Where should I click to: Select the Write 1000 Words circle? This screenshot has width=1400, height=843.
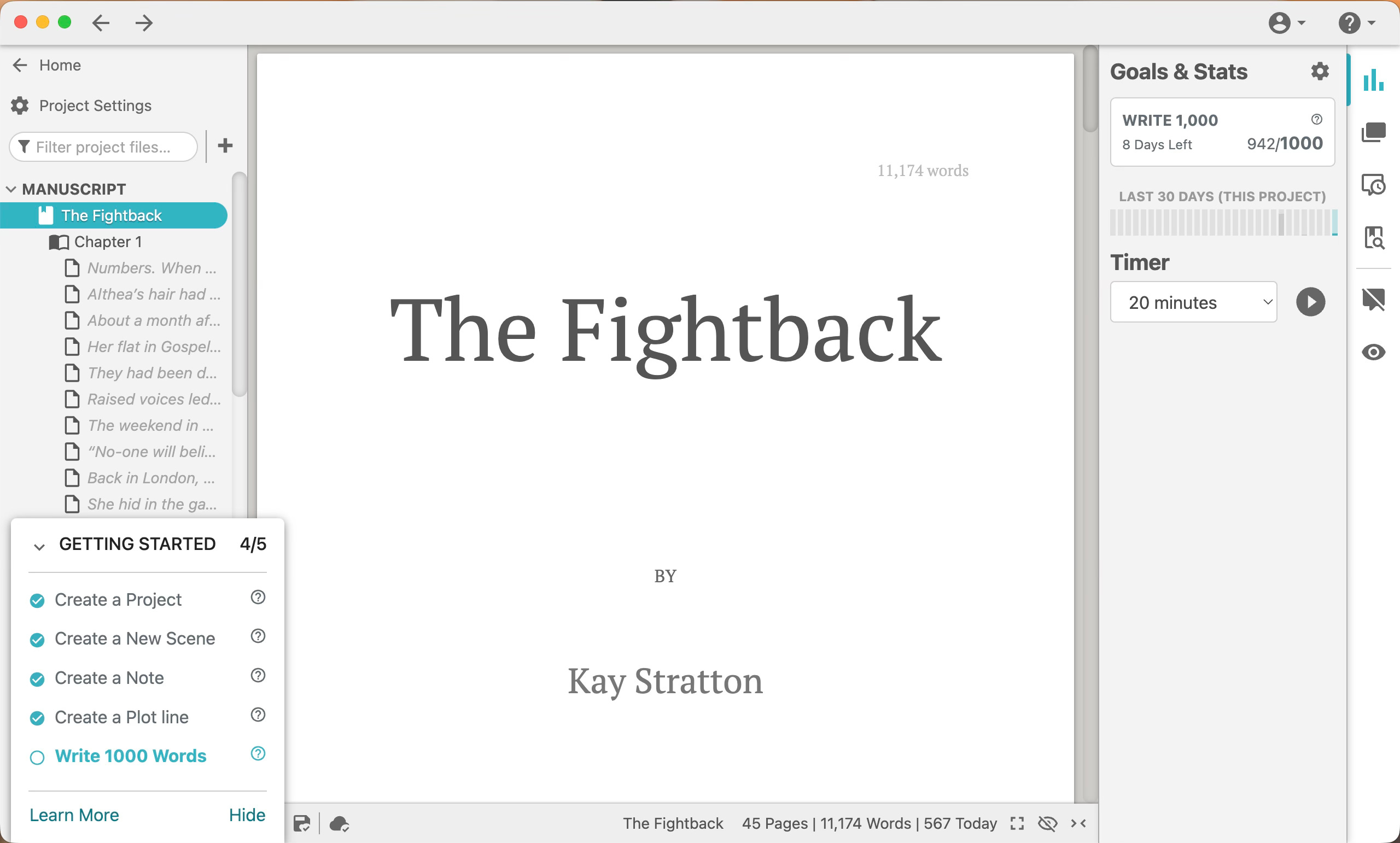pyautogui.click(x=37, y=757)
